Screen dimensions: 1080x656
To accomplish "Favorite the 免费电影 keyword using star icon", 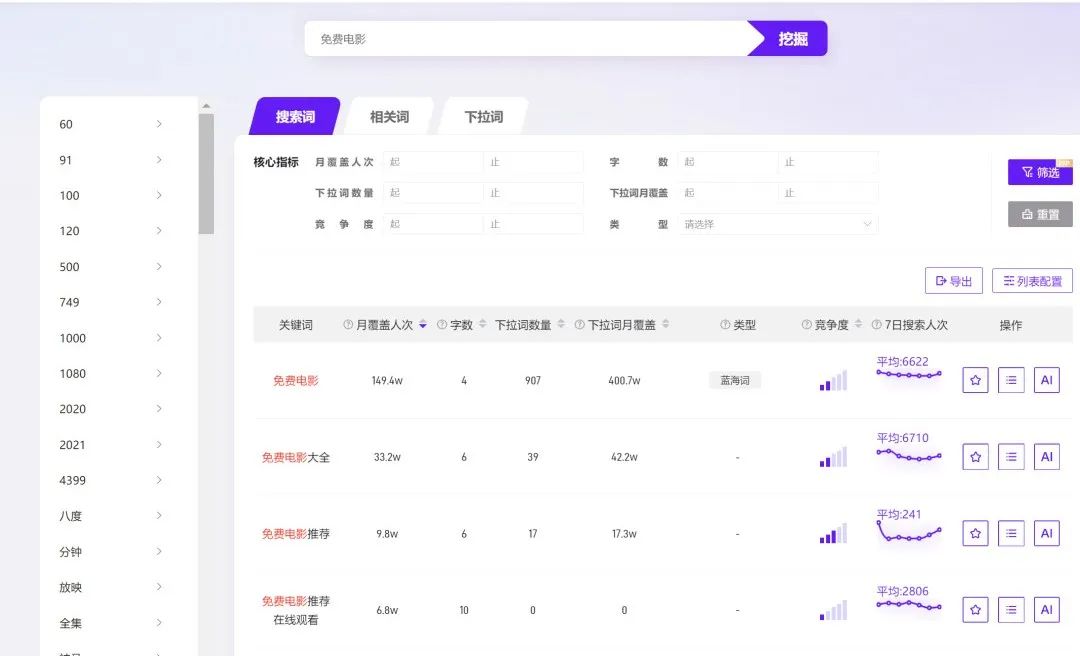I will point(975,380).
